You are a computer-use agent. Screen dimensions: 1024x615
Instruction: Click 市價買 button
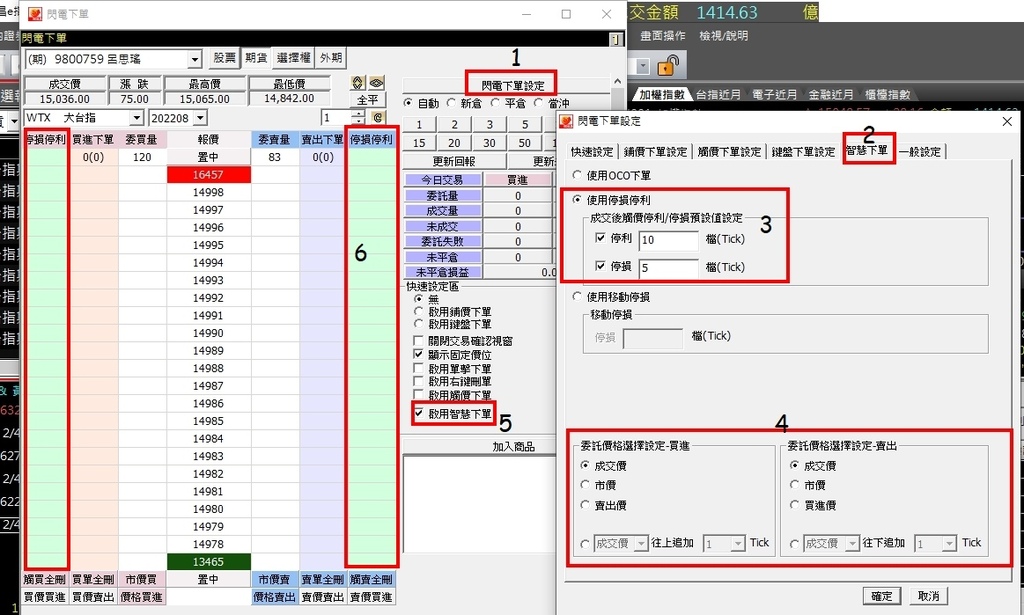coord(141,580)
